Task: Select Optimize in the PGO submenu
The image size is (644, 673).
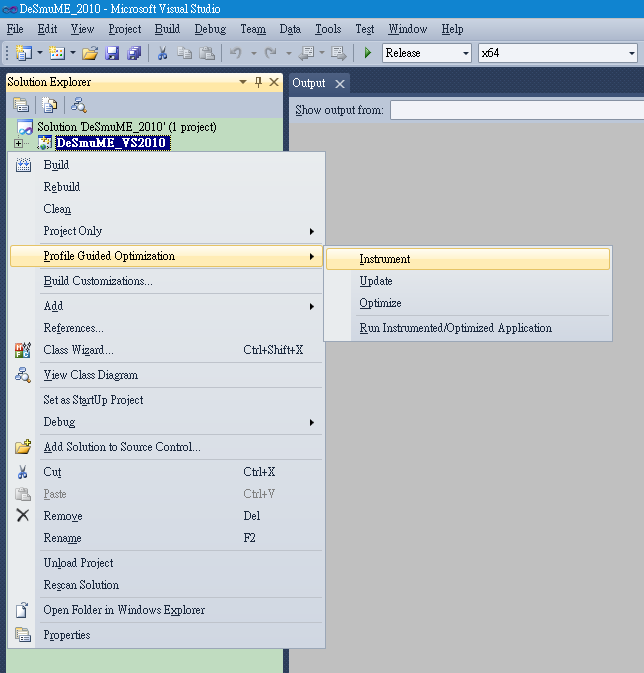Action: coord(468,303)
